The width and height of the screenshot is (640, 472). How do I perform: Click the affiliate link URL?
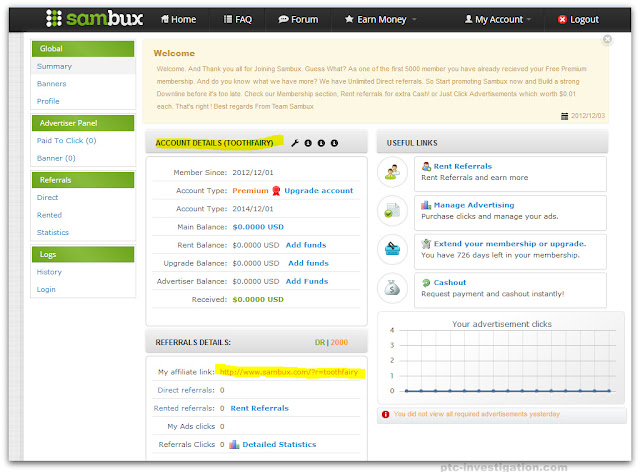coord(289,372)
